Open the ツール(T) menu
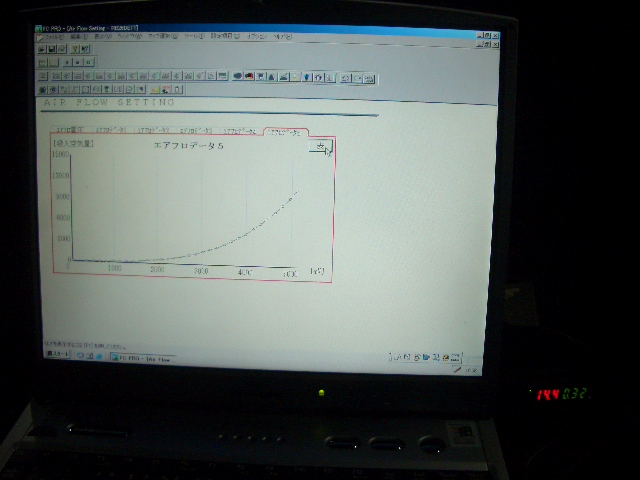The height and width of the screenshot is (480, 640). [x=194, y=36]
